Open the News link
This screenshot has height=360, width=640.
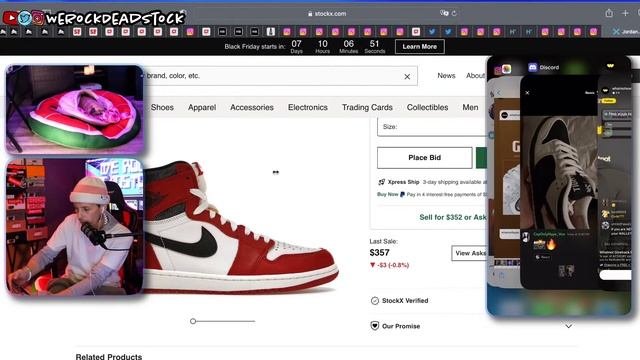(446, 76)
